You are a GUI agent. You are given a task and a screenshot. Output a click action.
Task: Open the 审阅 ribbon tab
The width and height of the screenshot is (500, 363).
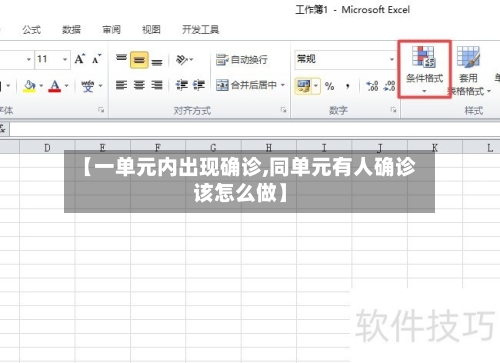click(111, 30)
